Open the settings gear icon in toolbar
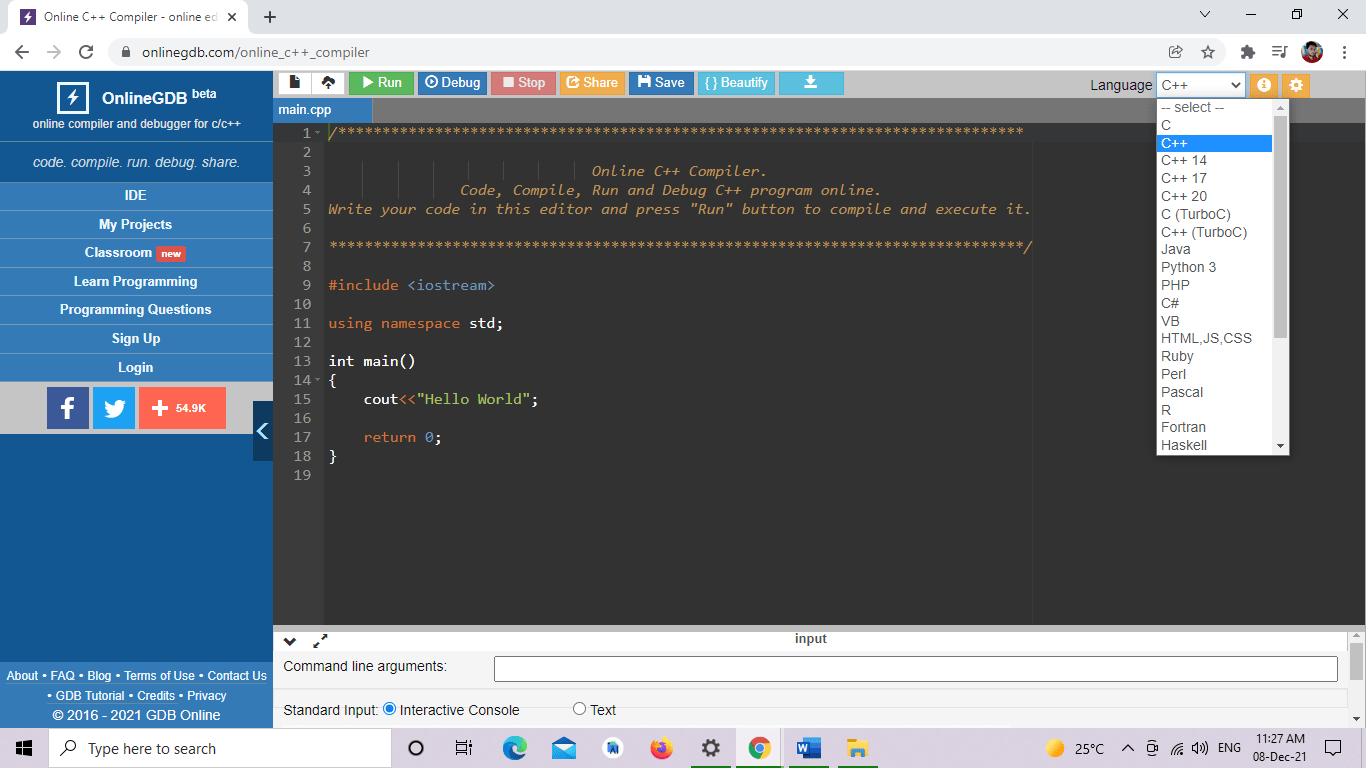1366x768 pixels. point(1296,85)
